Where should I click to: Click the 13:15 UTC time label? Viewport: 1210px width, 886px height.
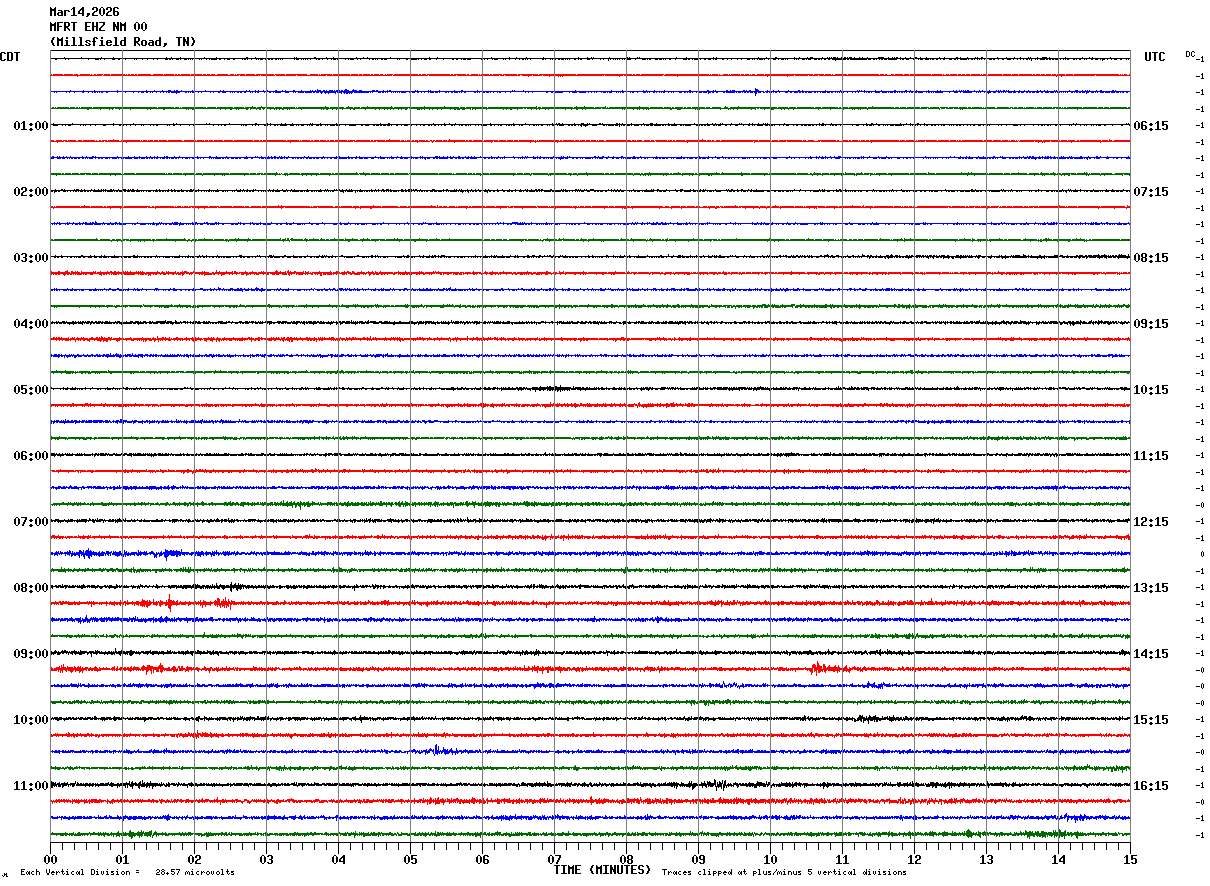(1151, 588)
